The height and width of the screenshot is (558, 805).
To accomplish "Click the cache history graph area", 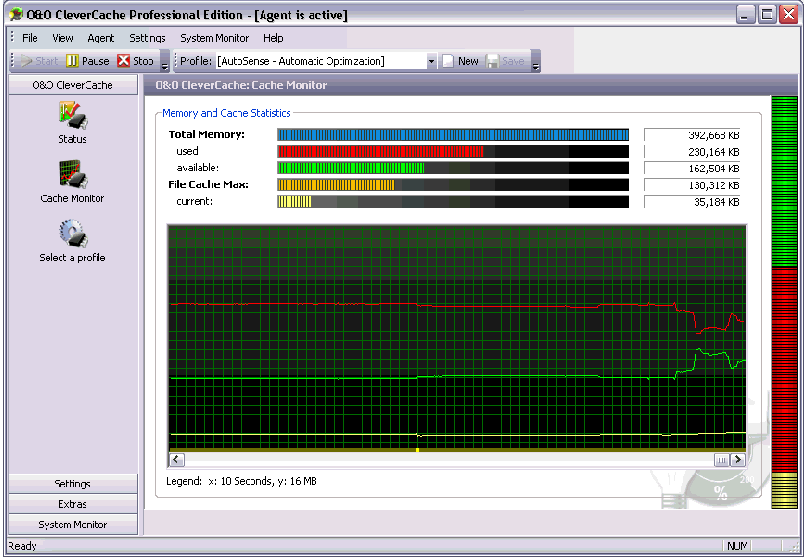I will point(457,338).
